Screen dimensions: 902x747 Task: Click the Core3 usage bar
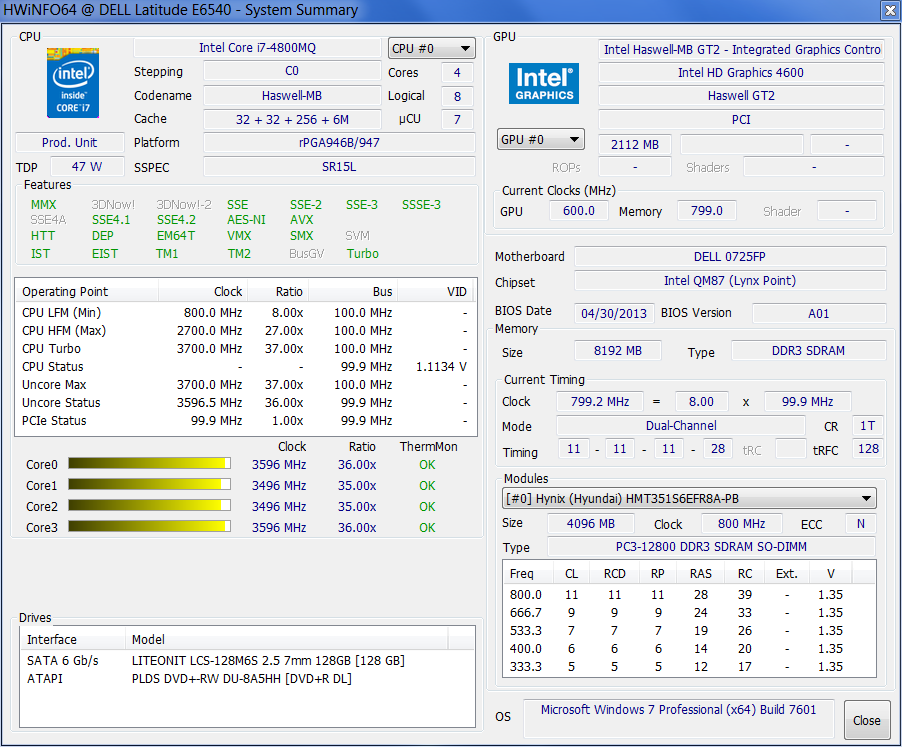coord(150,527)
